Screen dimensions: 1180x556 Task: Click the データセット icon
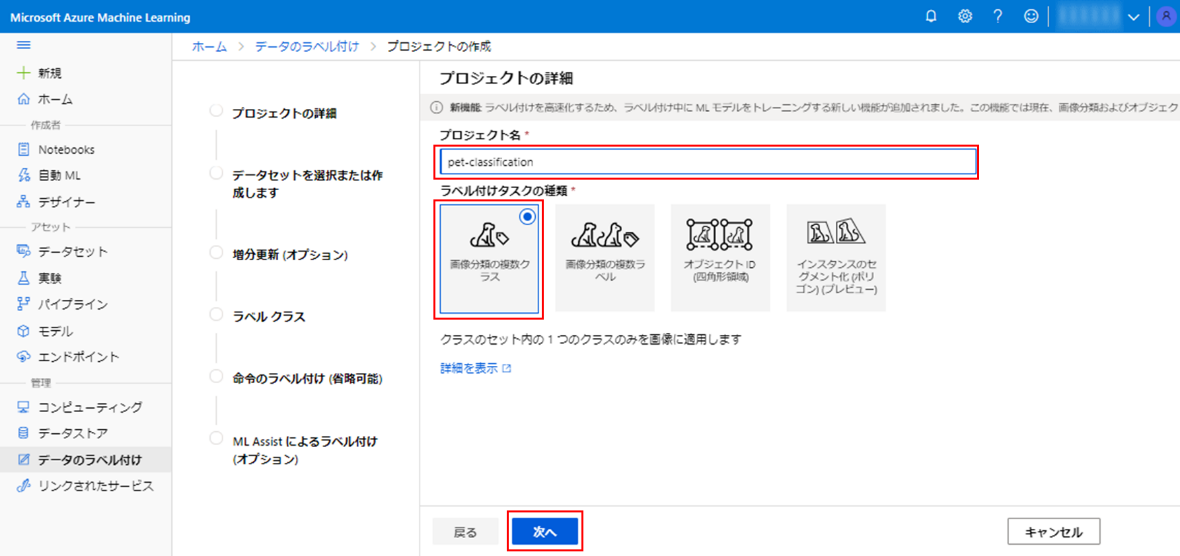tap(23, 251)
